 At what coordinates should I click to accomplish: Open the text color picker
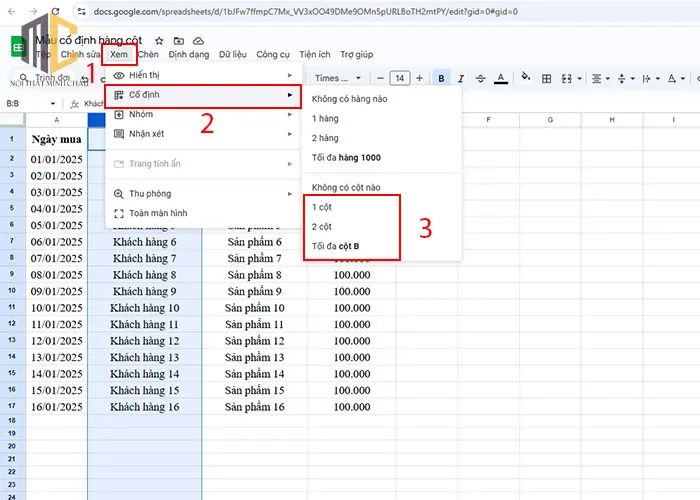501,79
